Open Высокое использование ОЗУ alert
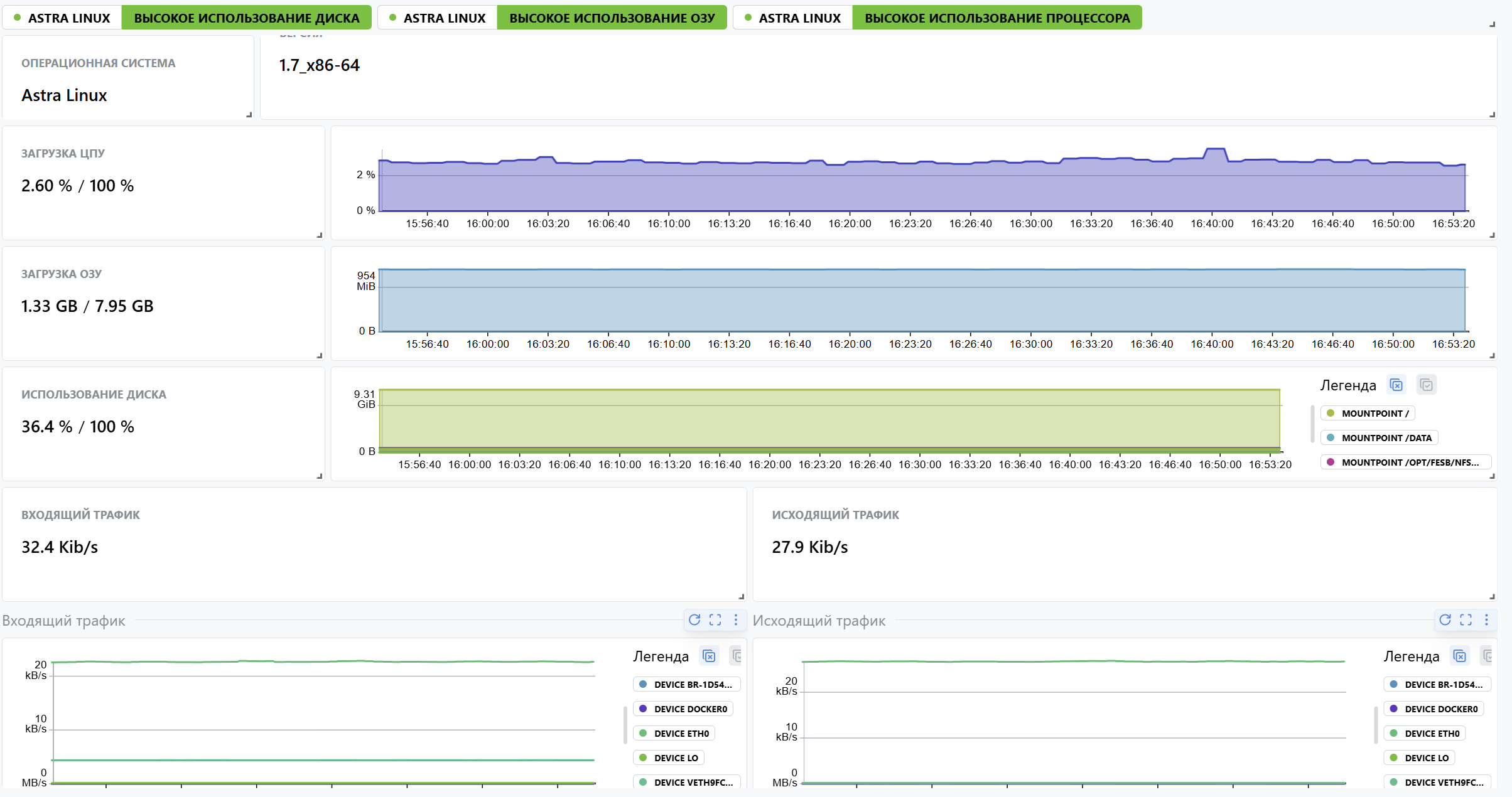1512x797 pixels. pyautogui.click(x=612, y=18)
